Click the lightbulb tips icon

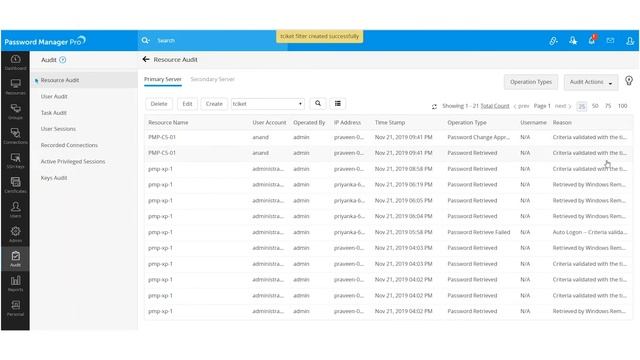click(629, 81)
